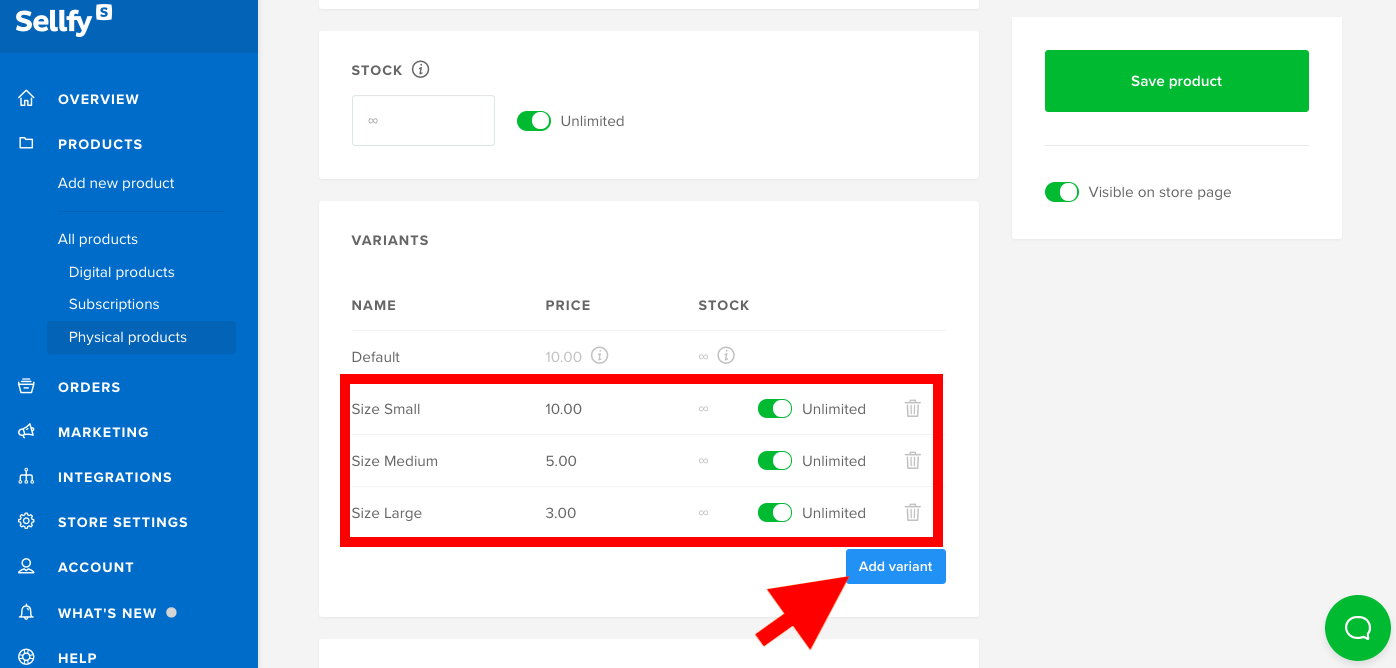Click the Products folder icon

pyautogui.click(x=28, y=143)
